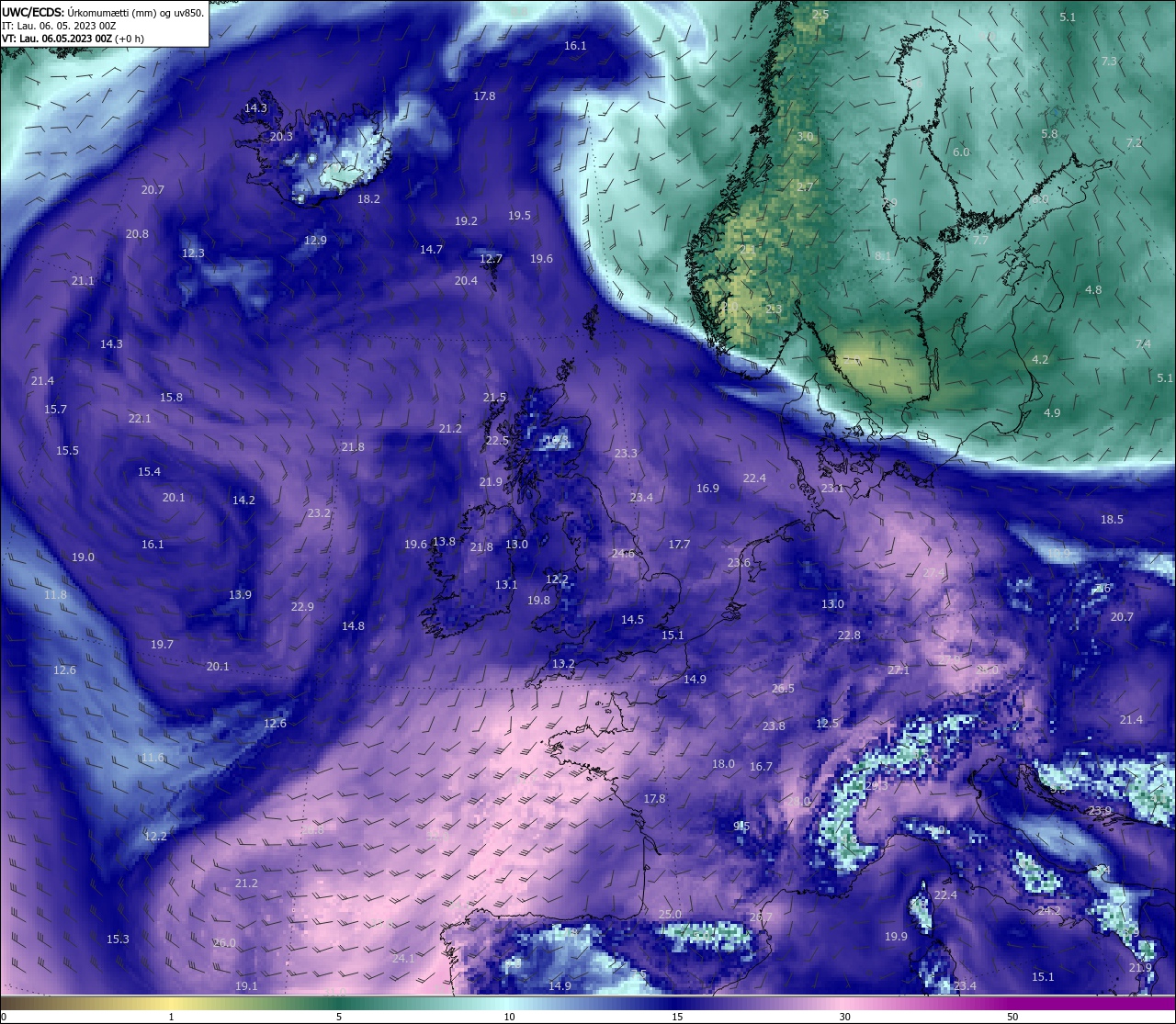Click the 13.2 value near Cornwall

[x=563, y=663]
